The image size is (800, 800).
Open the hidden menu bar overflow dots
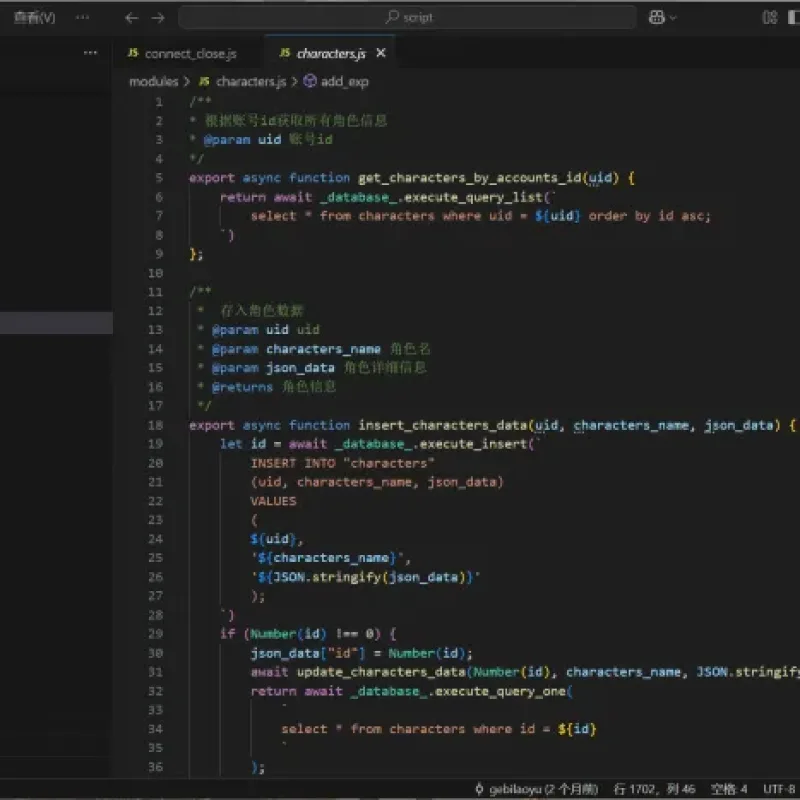(x=82, y=18)
